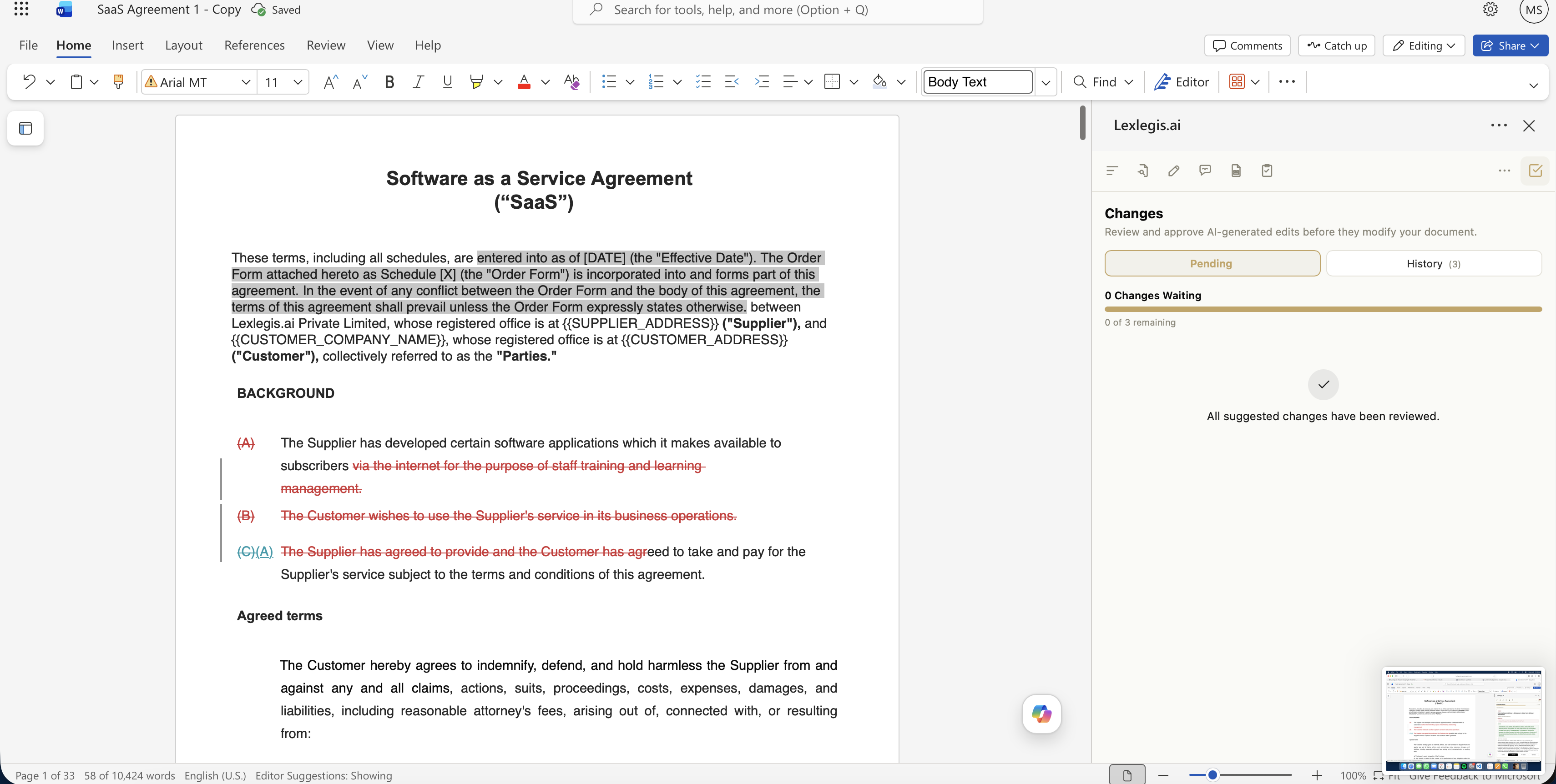This screenshot has height=784, width=1556.
Task: Open the Editing mode dropdown
Action: (x=1424, y=45)
